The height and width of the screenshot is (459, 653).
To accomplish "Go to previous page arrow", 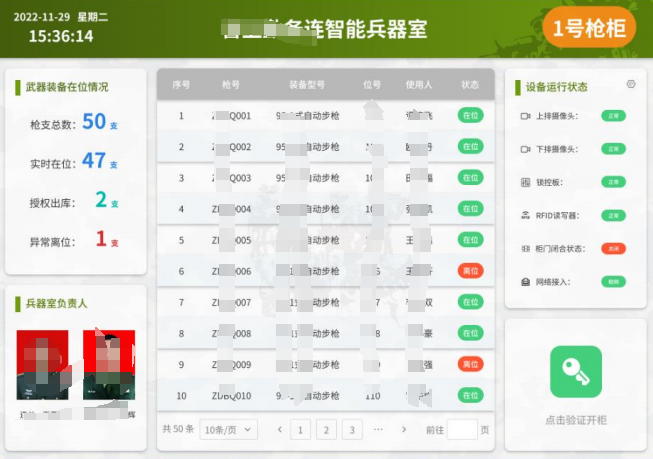I will (x=280, y=429).
